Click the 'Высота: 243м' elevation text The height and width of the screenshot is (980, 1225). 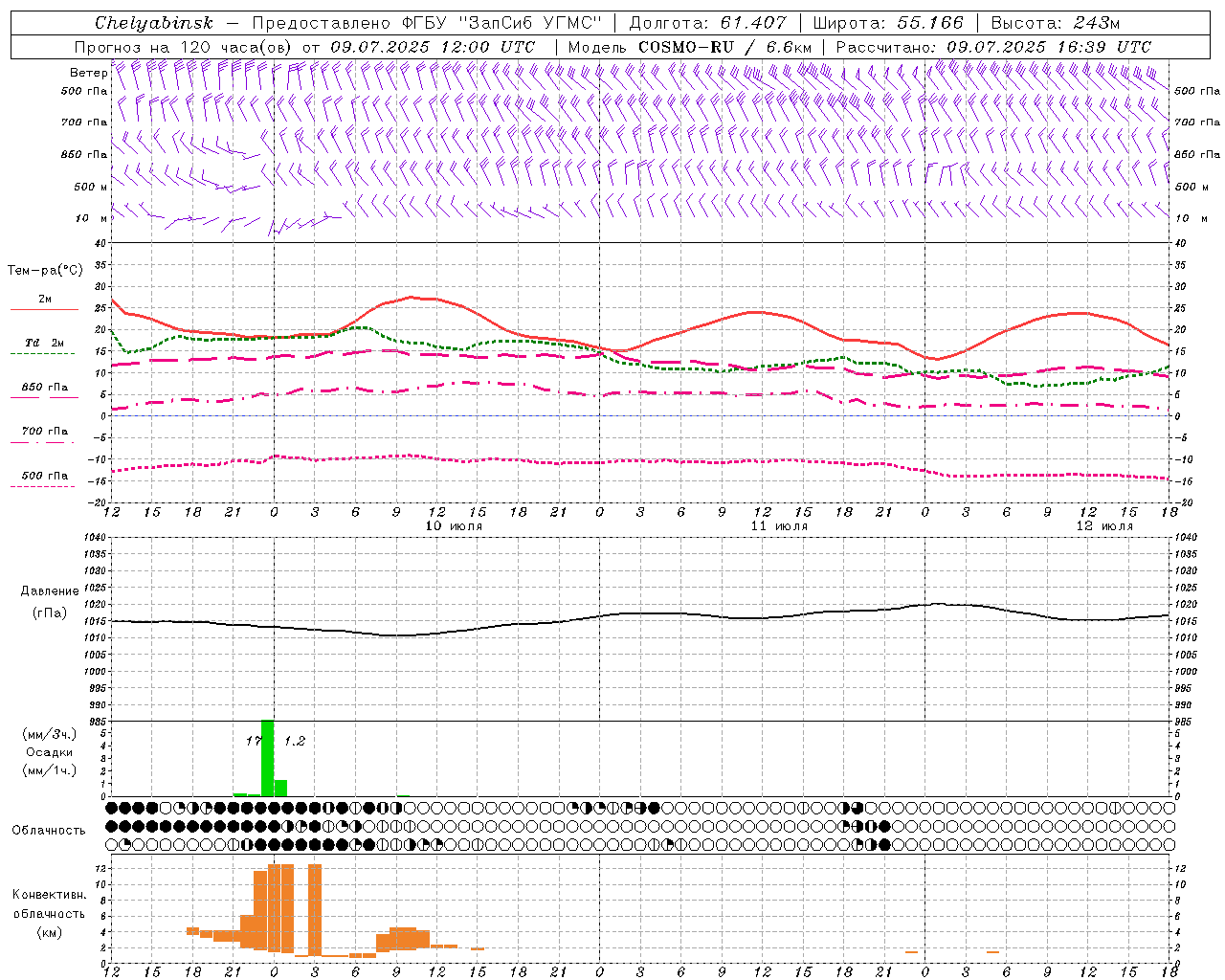click(x=1056, y=23)
